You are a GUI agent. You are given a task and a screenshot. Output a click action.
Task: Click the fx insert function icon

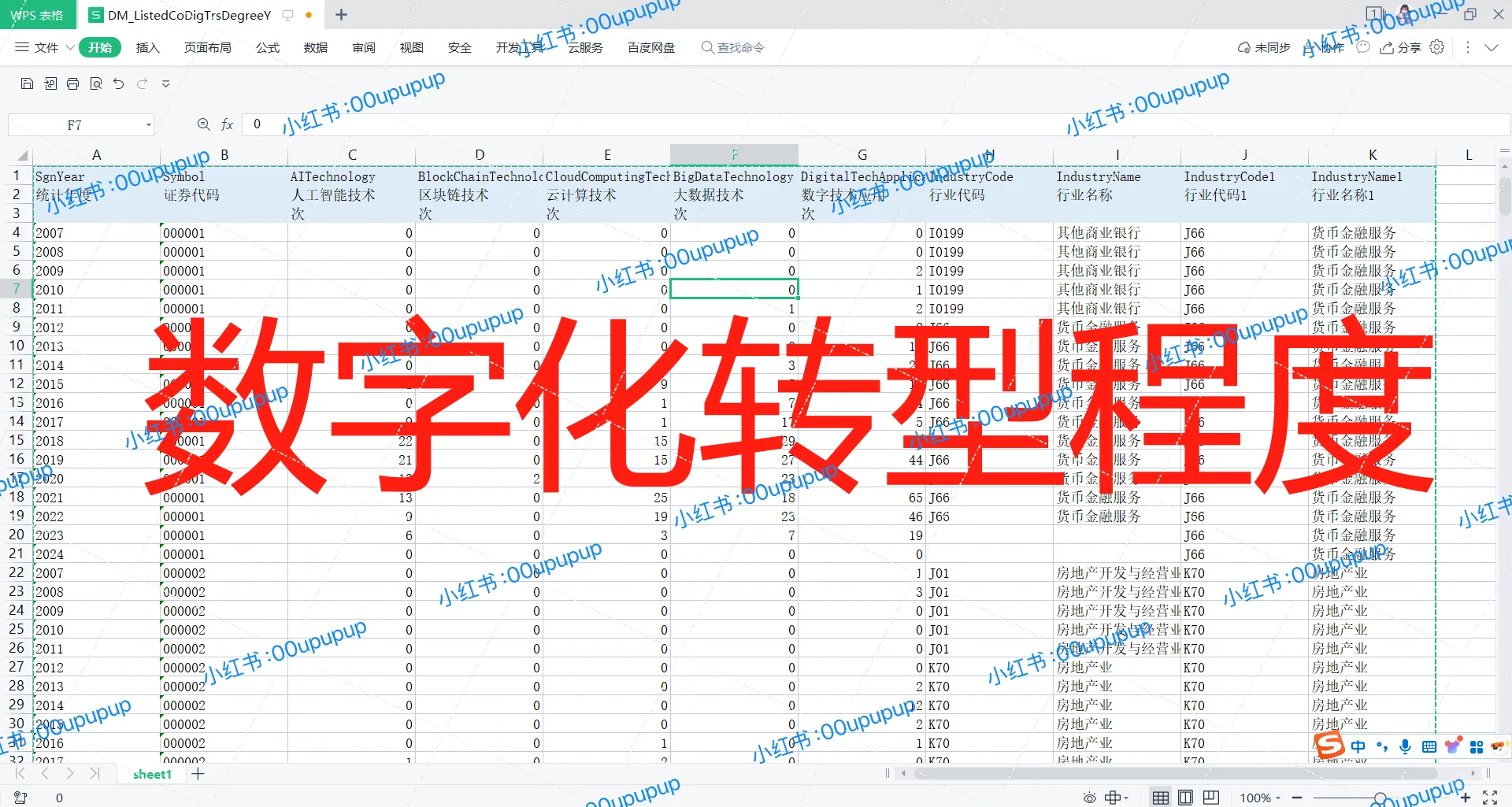coord(227,124)
